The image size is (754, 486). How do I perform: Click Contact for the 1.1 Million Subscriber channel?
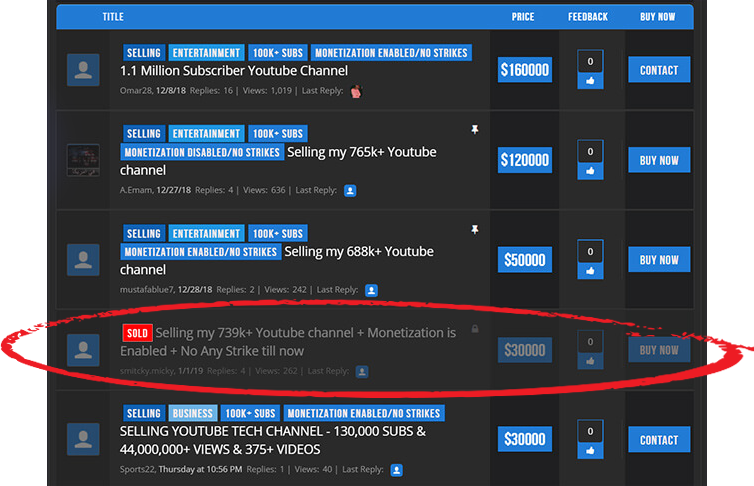(x=659, y=70)
